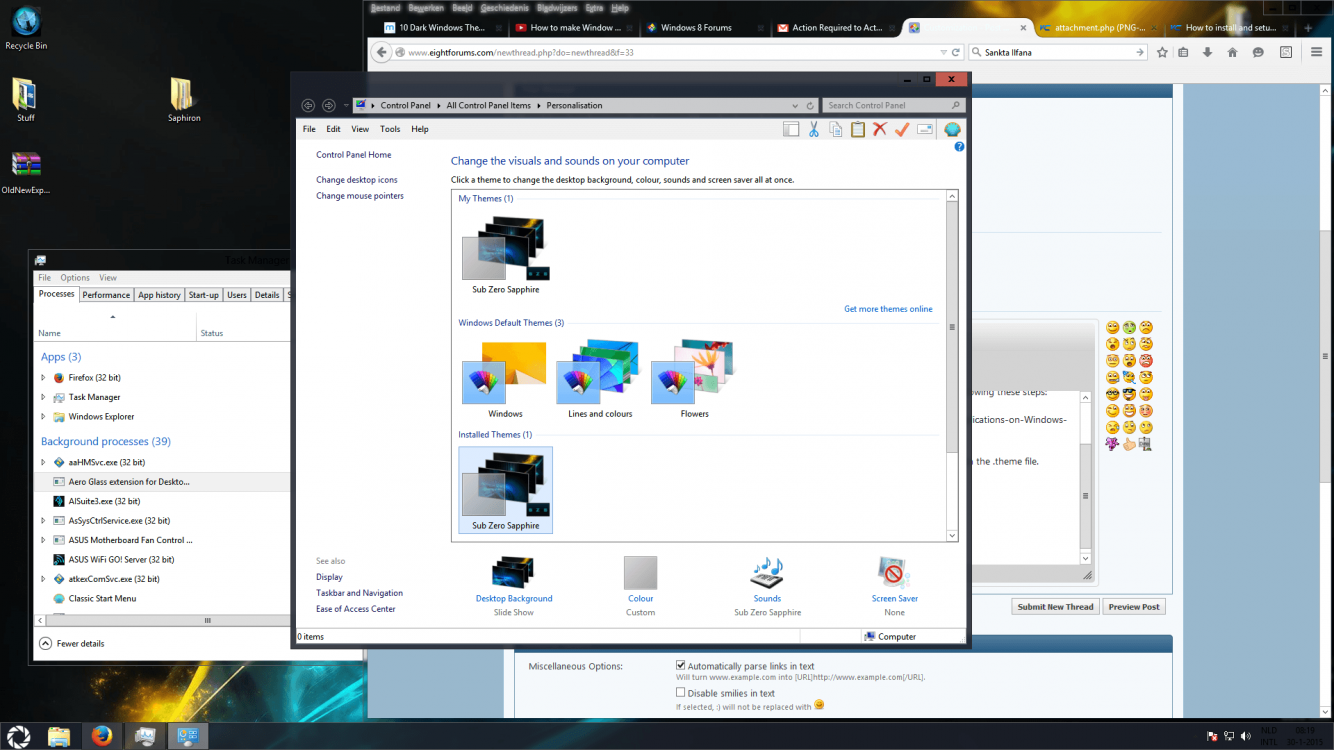Click Preview Post button
The width and height of the screenshot is (1334, 750).
(1134, 607)
